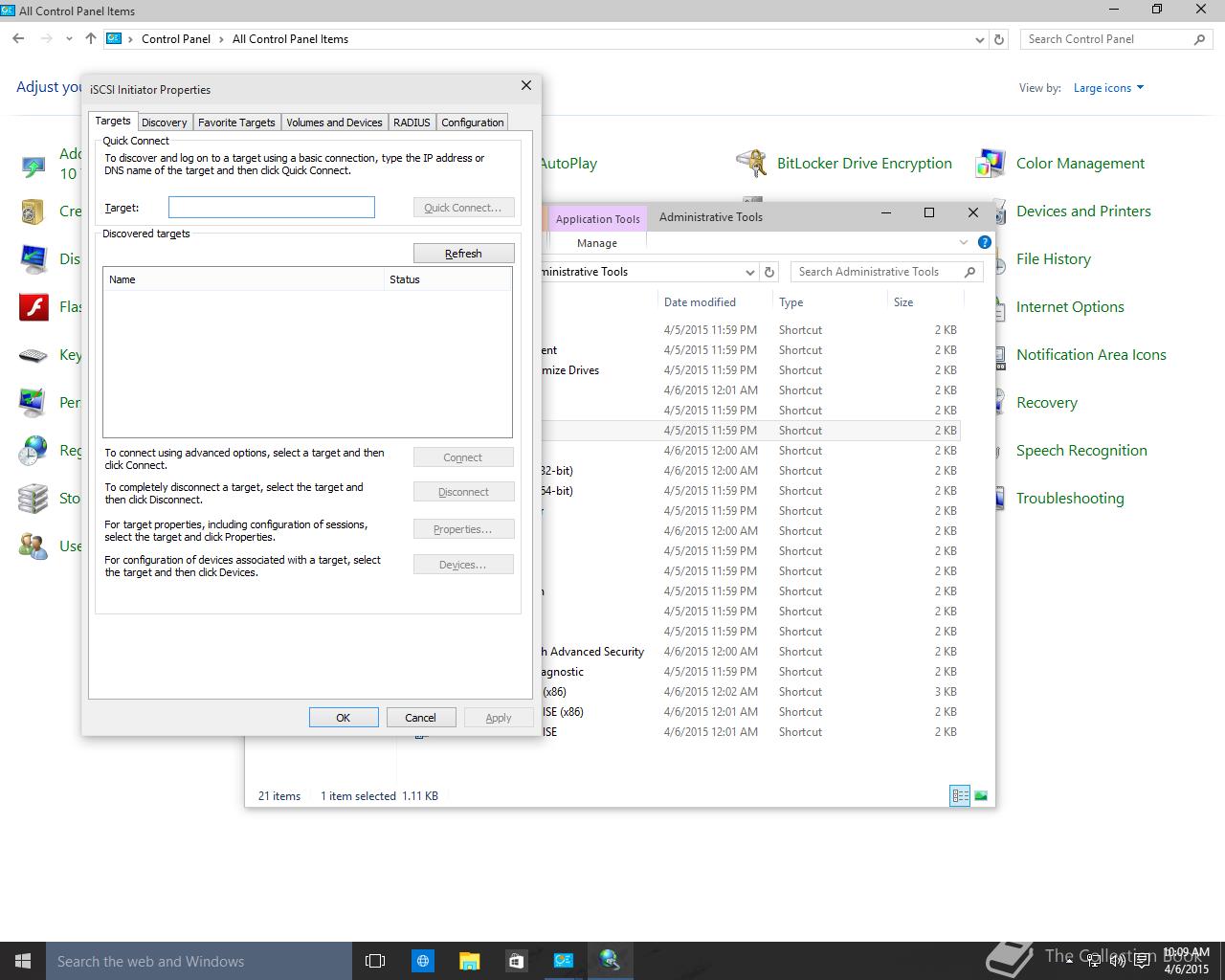Select the Application Tools ribbon tab
Viewport: 1225px width, 980px height.
(598, 218)
